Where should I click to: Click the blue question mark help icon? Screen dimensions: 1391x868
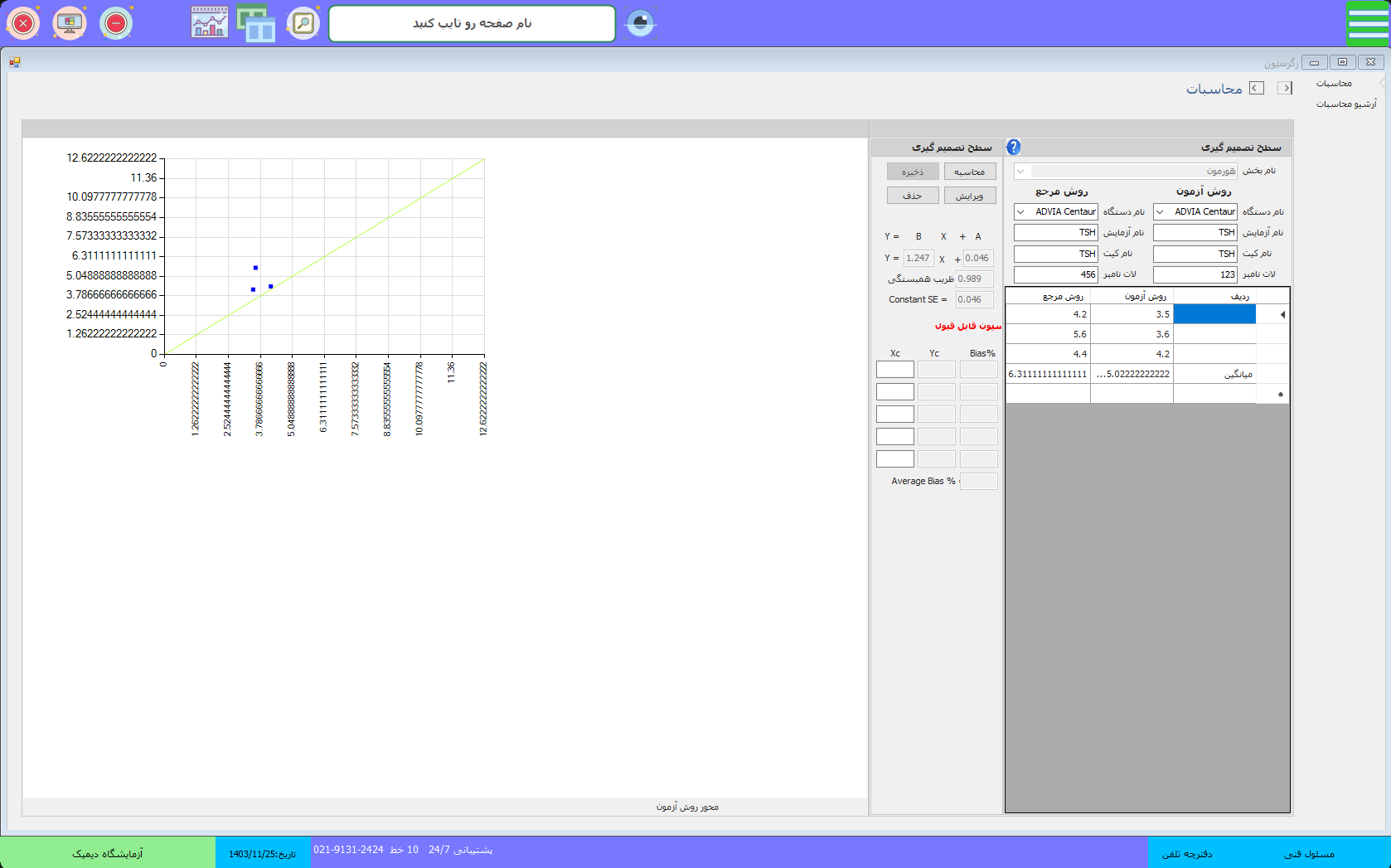pyautogui.click(x=1013, y=147)
